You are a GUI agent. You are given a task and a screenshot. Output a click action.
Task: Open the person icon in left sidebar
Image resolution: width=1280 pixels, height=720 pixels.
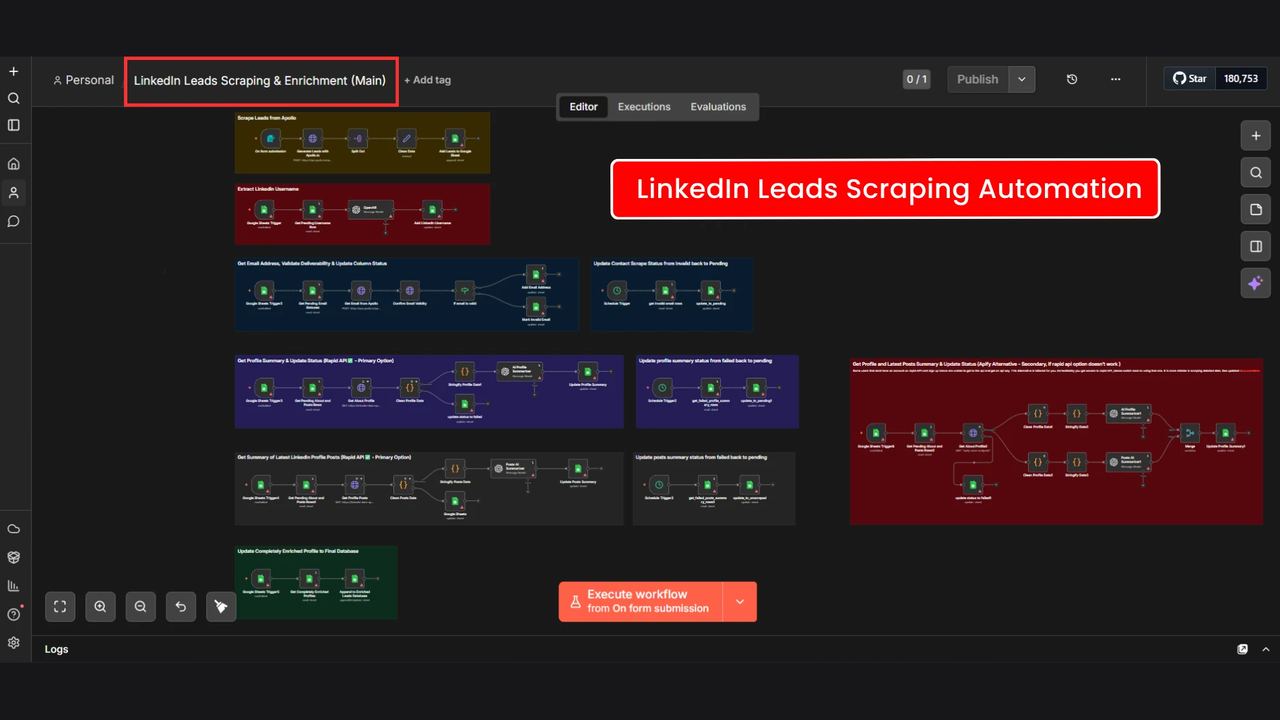14,192
